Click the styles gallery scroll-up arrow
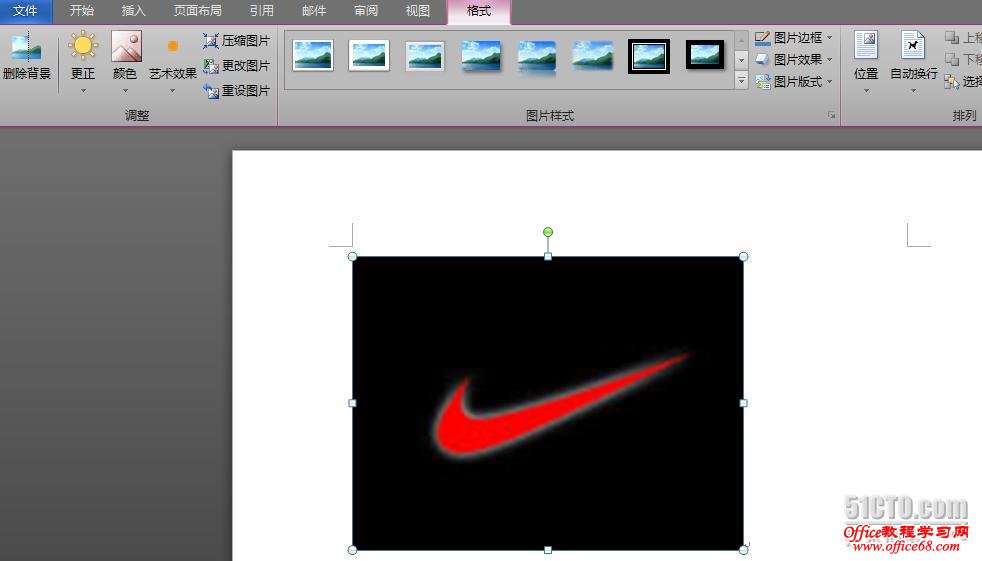 [742, 40]
